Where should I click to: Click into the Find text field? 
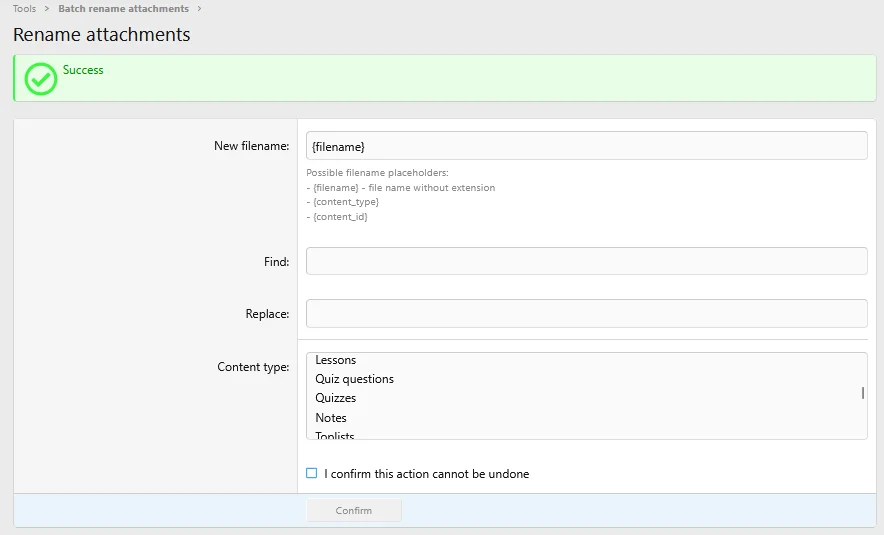586,261
